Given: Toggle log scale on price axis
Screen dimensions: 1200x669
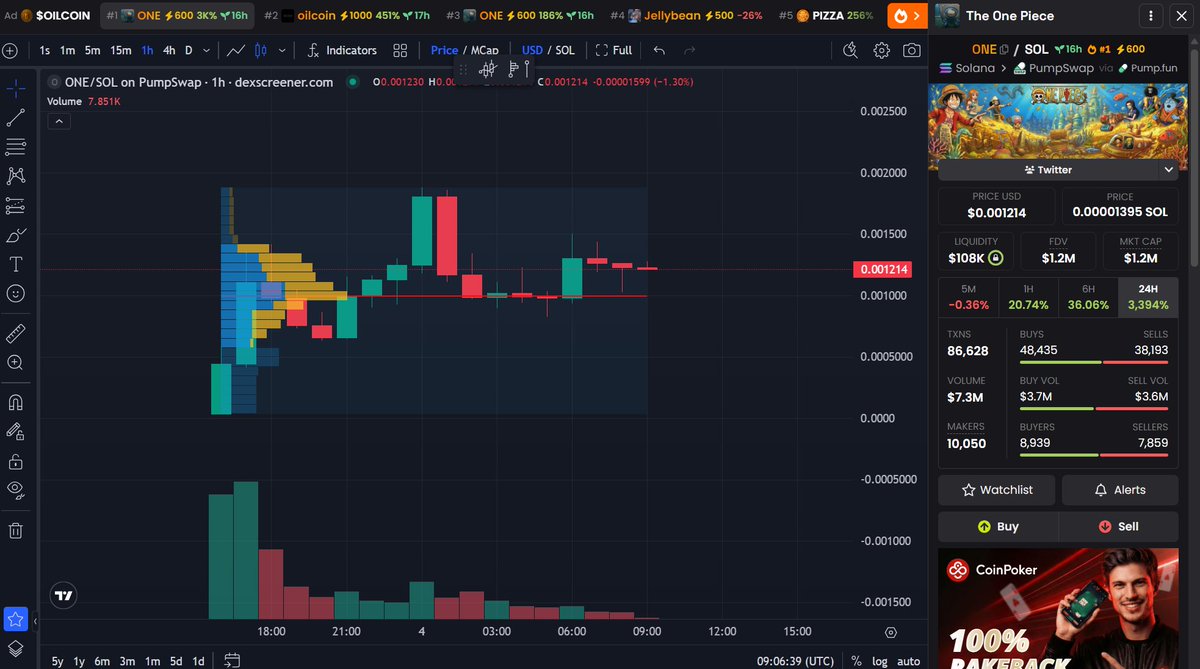Looking at the screenshot, I should (879, 660).
